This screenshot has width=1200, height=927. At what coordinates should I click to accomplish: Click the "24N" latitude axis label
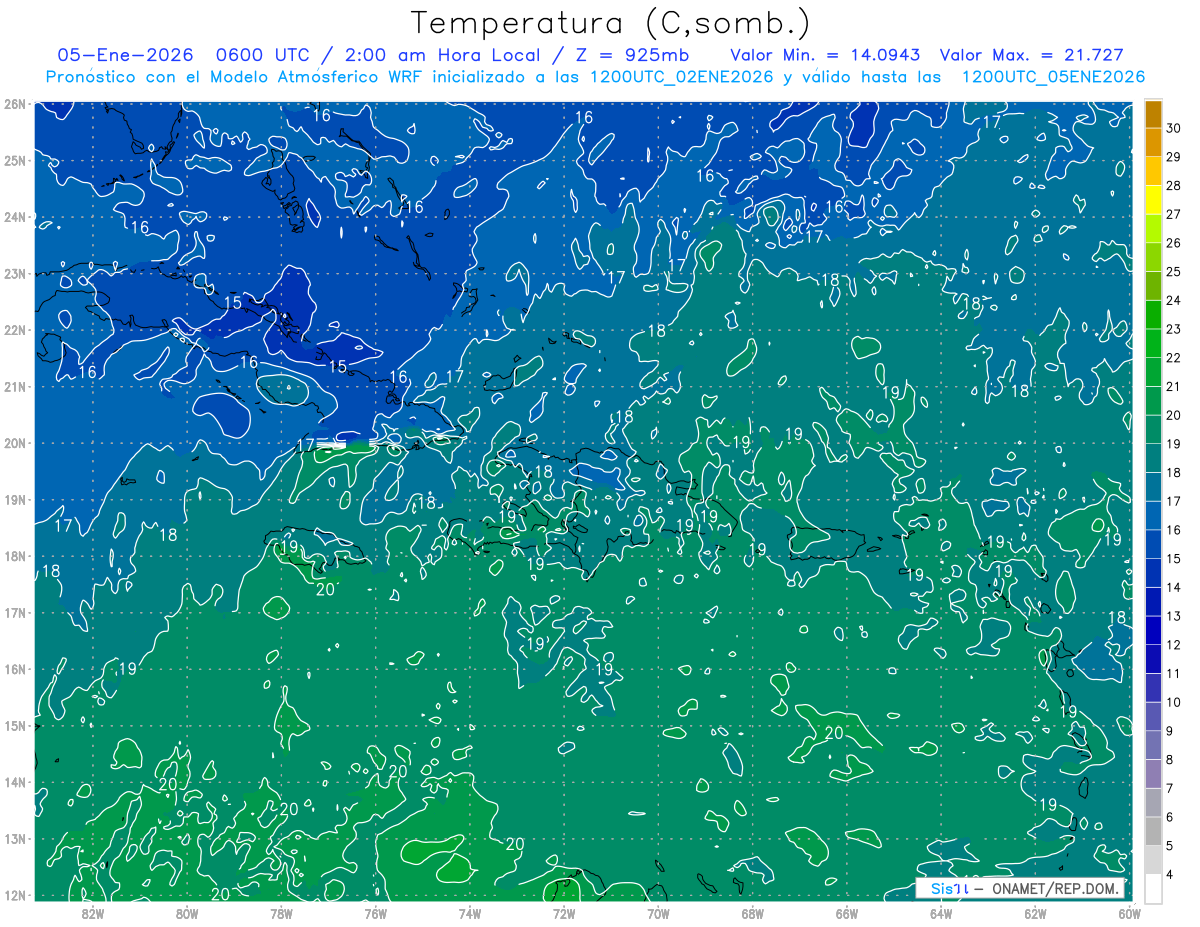click(x=14, y=217)
